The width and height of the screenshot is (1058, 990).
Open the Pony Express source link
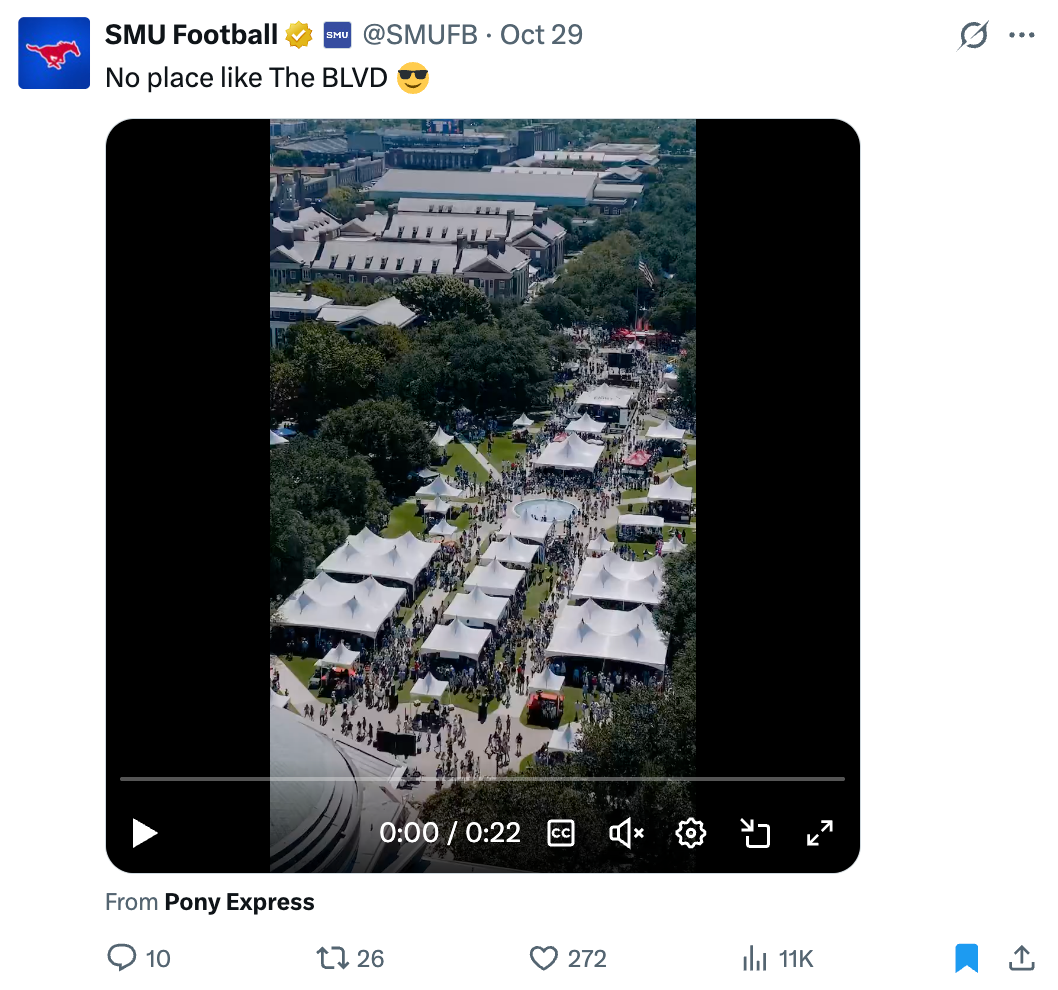point(239,902)
